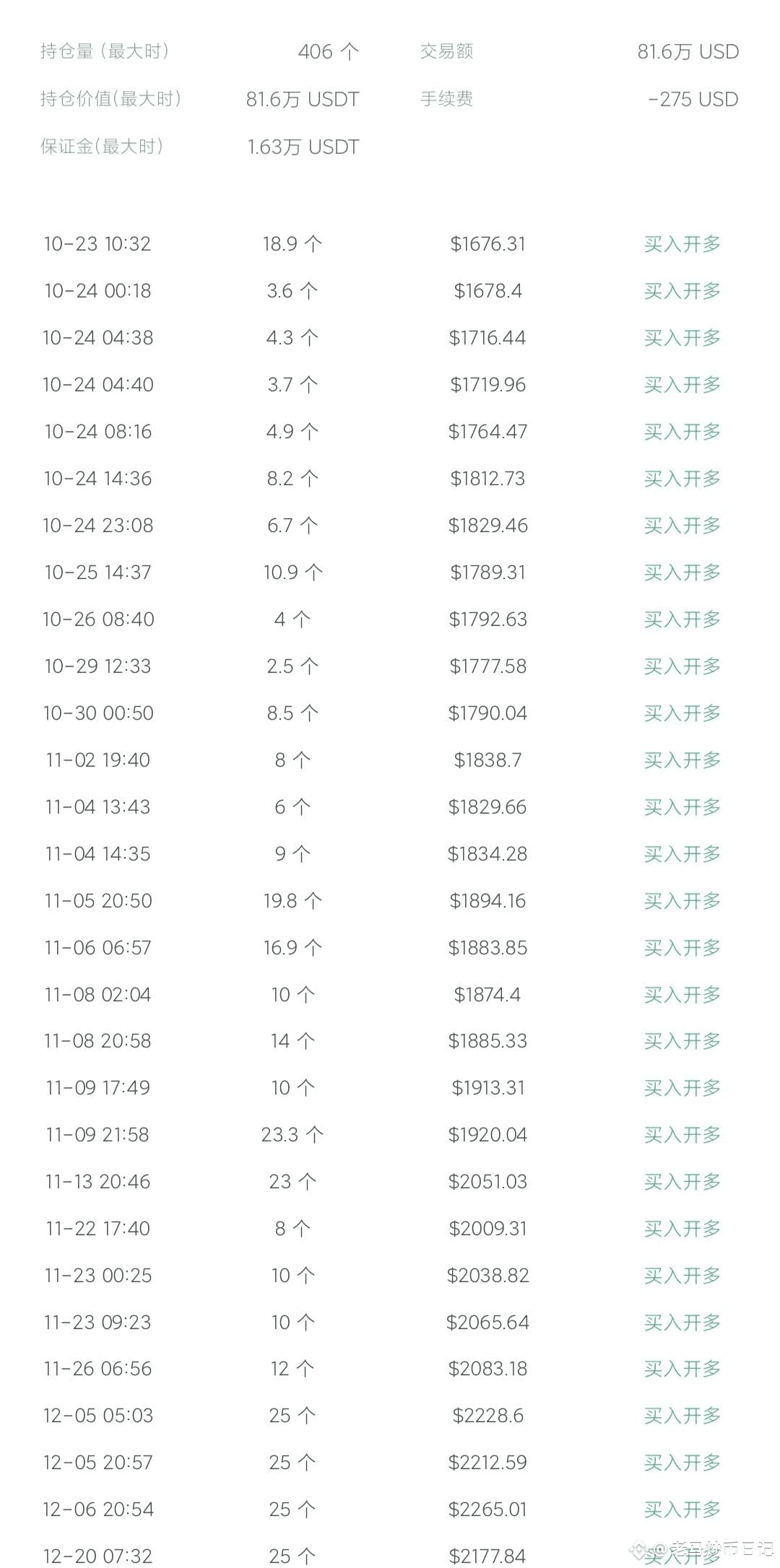
Task: Click 买入开多 for the 11-05 20:50 trade
Action: tap(682, 901)
